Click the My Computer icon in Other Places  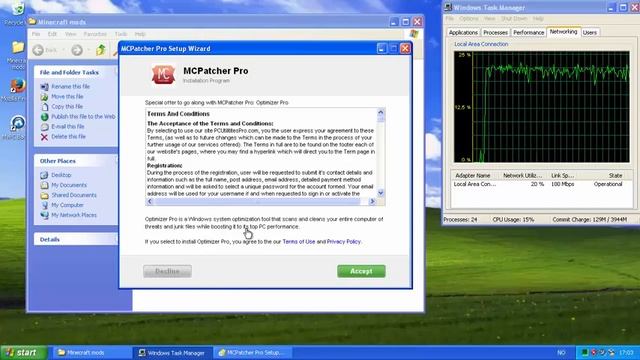point(44,205)
